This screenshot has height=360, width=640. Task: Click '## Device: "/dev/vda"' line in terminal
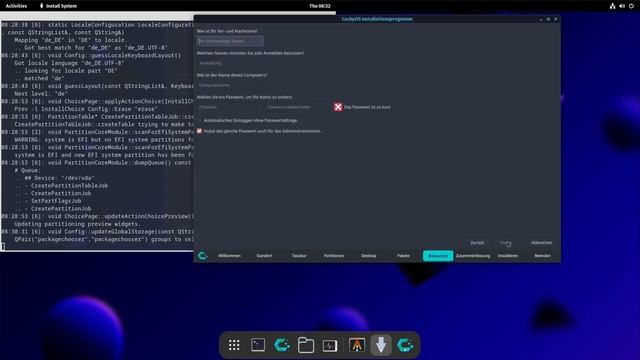coord(60,178)
